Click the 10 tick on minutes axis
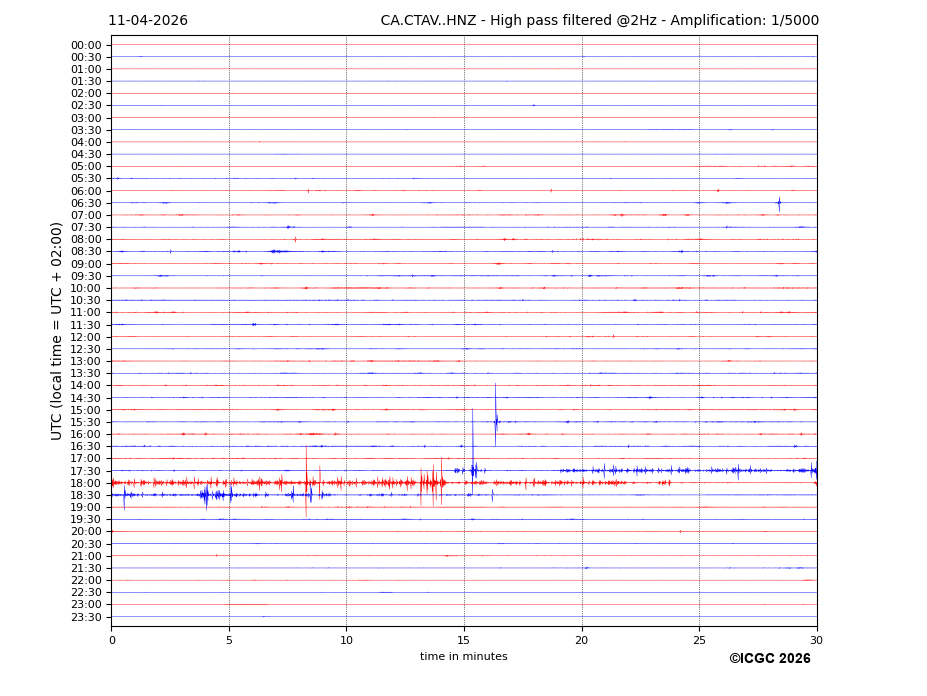Image resolution: width=927 pixels, height=696 pixels. pyautogui.click(x=346, y=640)
